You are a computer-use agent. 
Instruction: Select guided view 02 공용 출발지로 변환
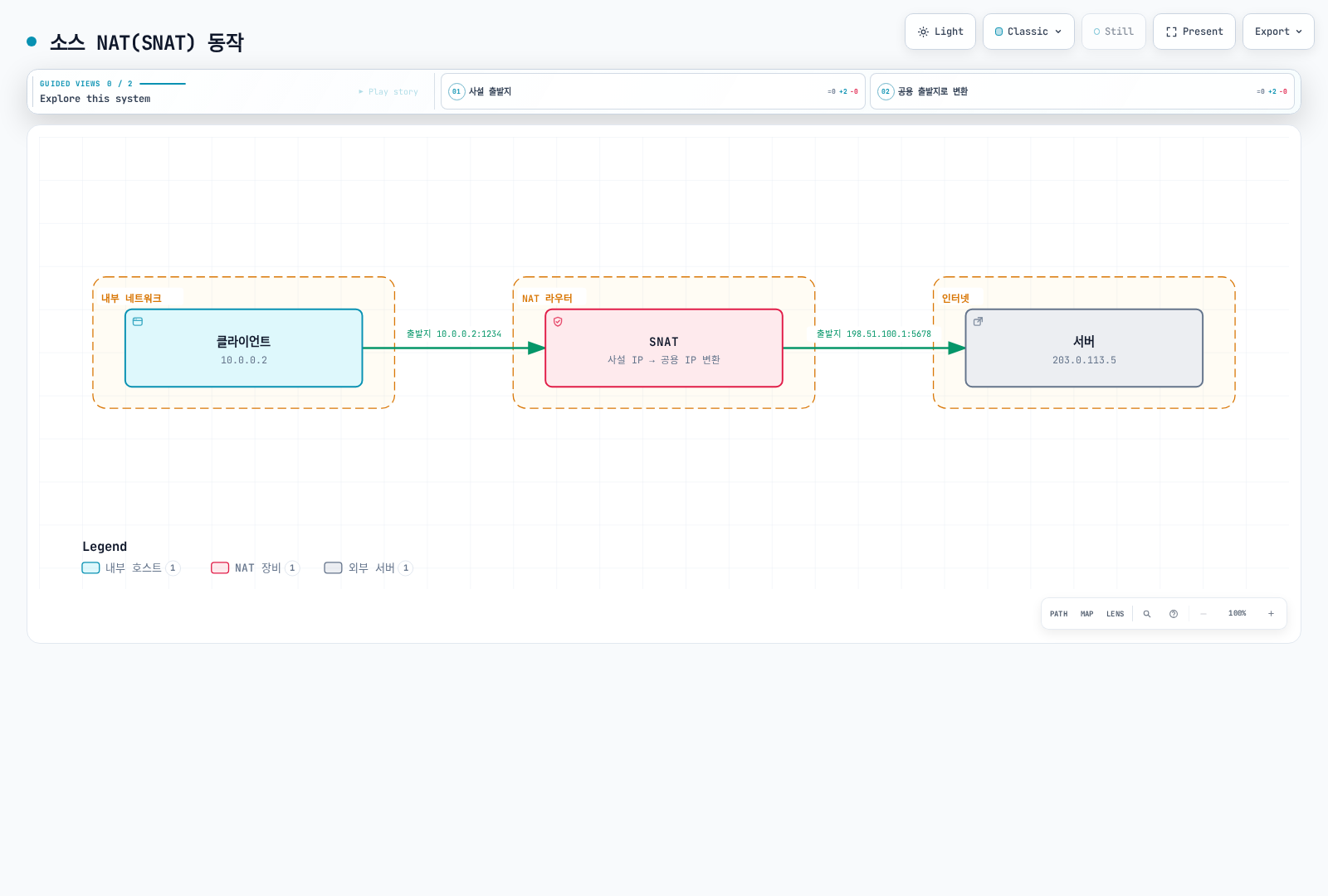click(1082, 91)
